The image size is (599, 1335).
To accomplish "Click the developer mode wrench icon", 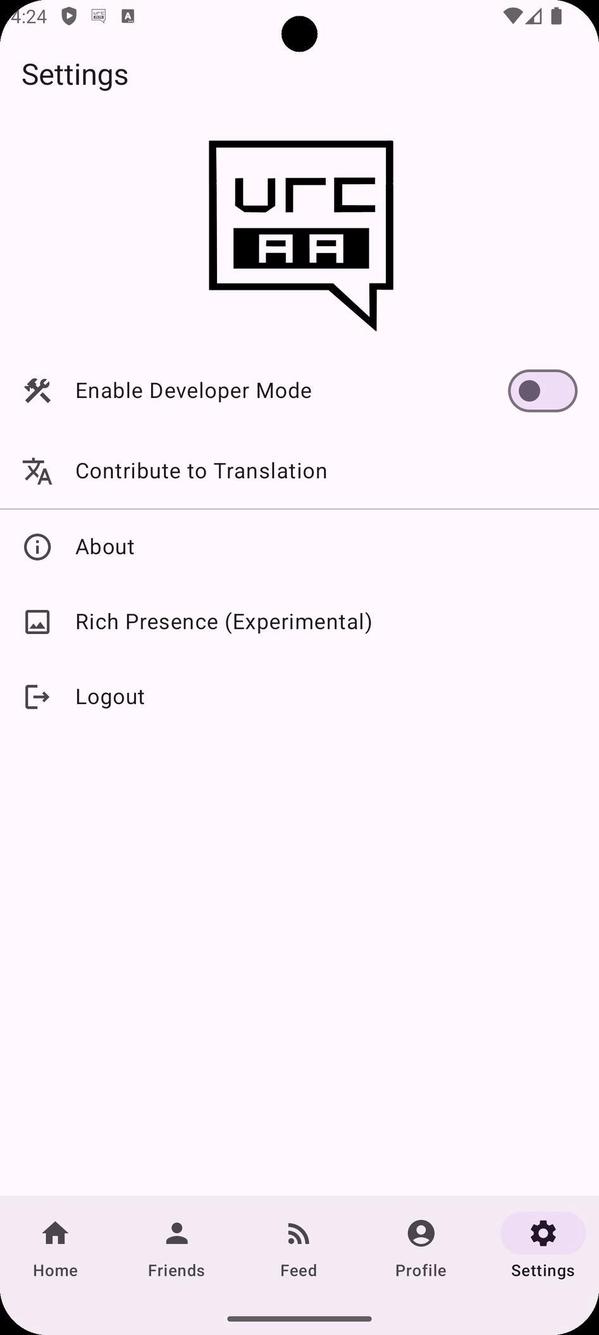I will 37,390.
